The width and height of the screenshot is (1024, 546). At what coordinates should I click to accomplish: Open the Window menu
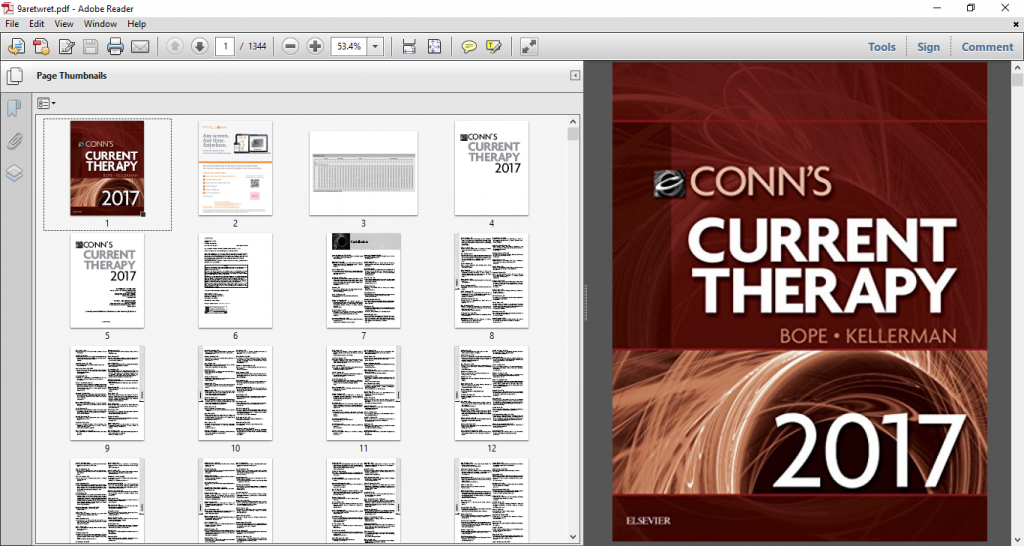[100, 24]
